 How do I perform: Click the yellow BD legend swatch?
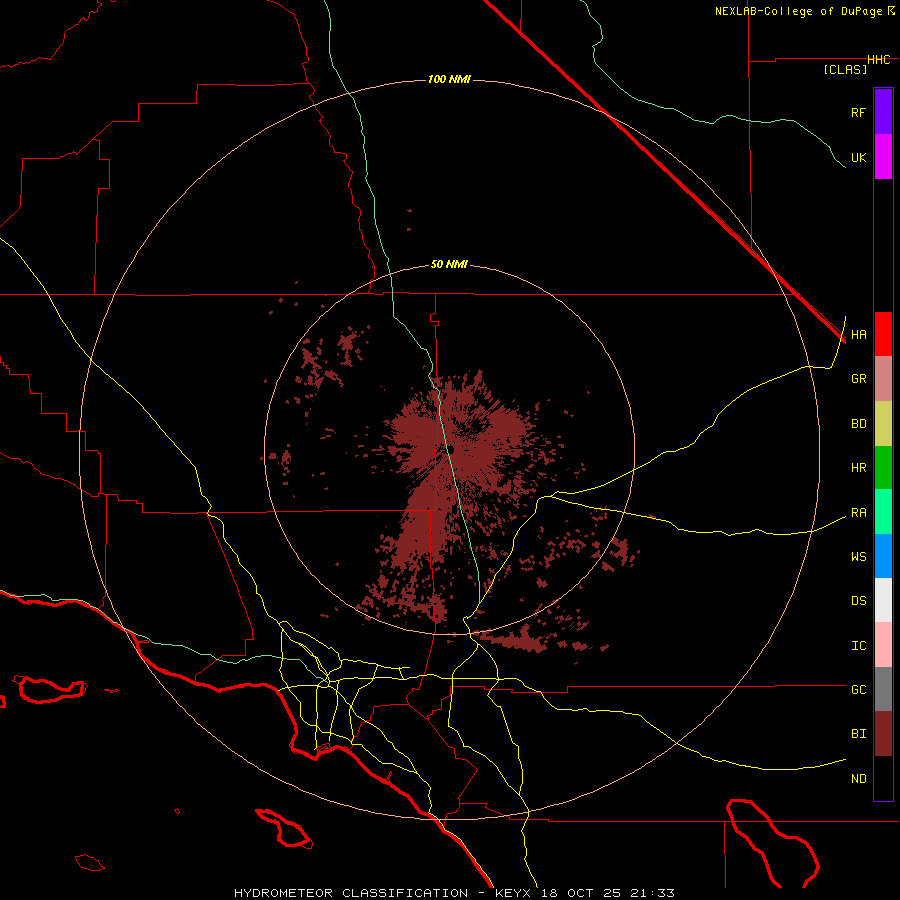883,424
